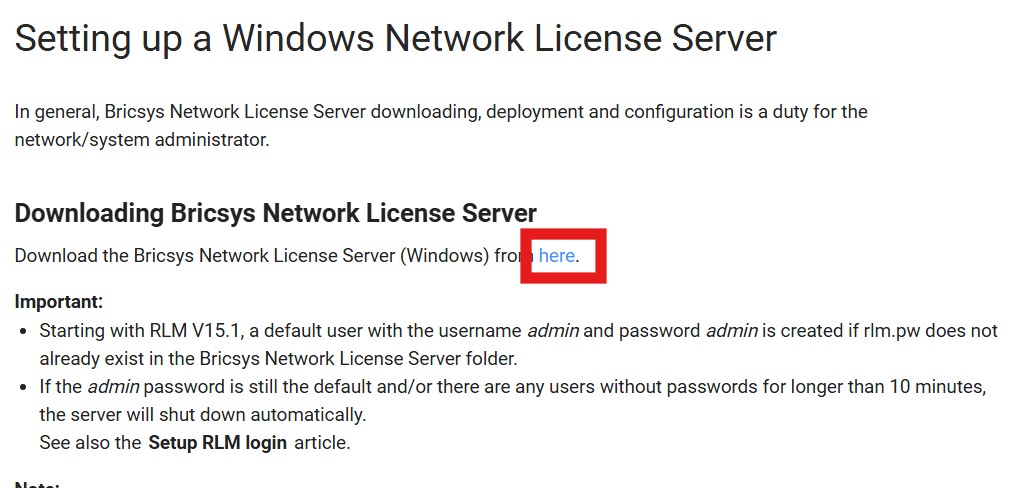
Task: Click italic "admin" following "and password"
Action: (x=731, y=331)
